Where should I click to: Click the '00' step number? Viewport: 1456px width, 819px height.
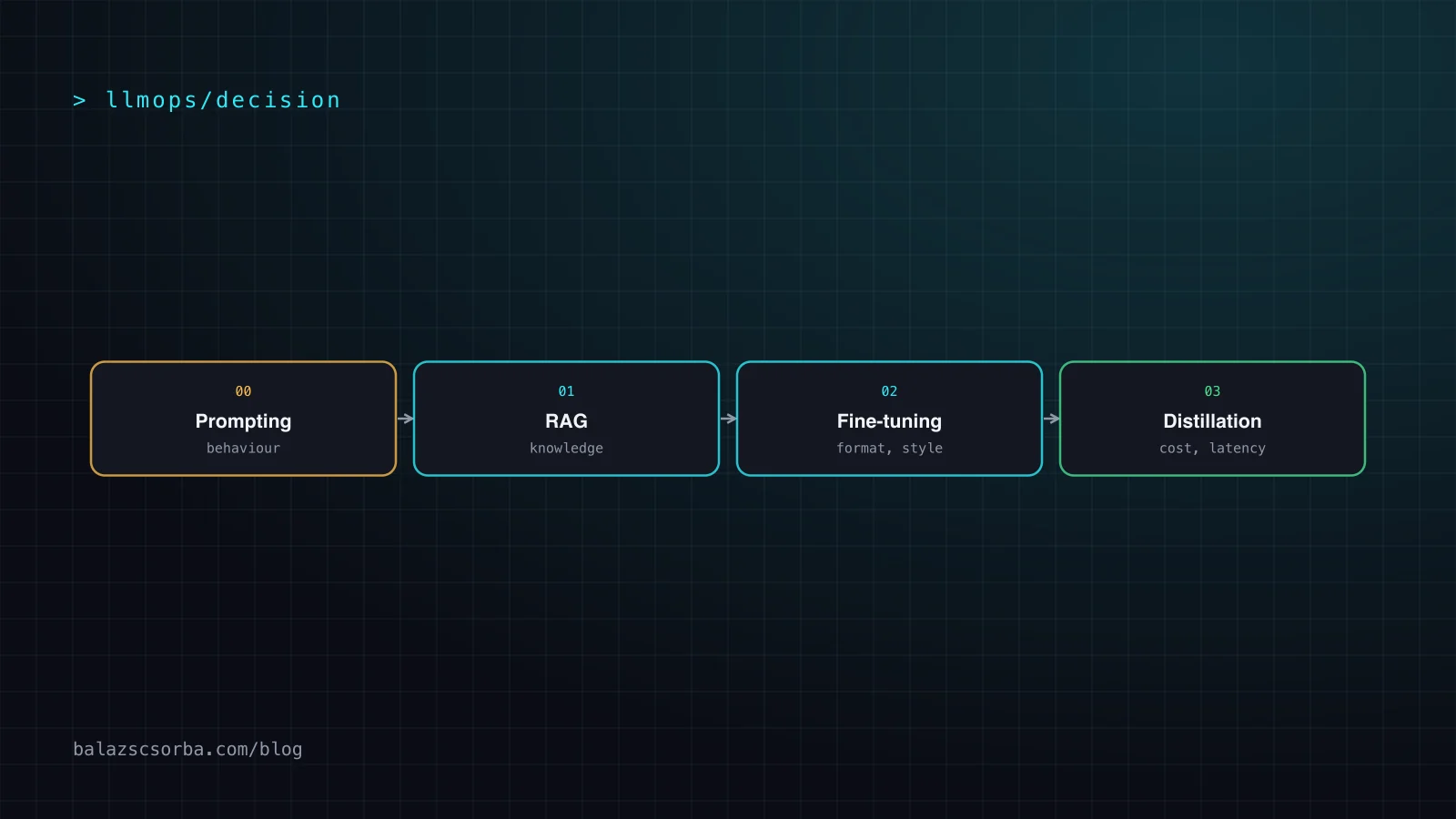[243, 391]
